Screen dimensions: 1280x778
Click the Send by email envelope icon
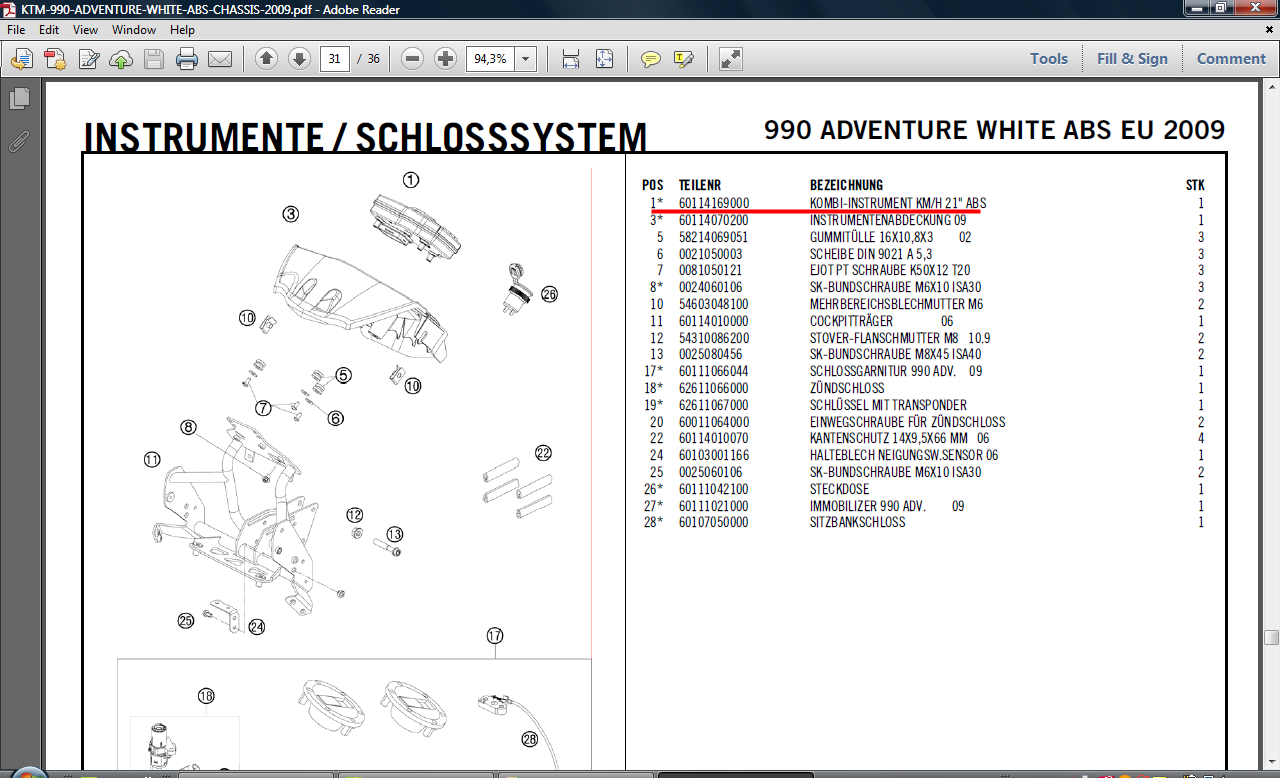click(220, 59)
